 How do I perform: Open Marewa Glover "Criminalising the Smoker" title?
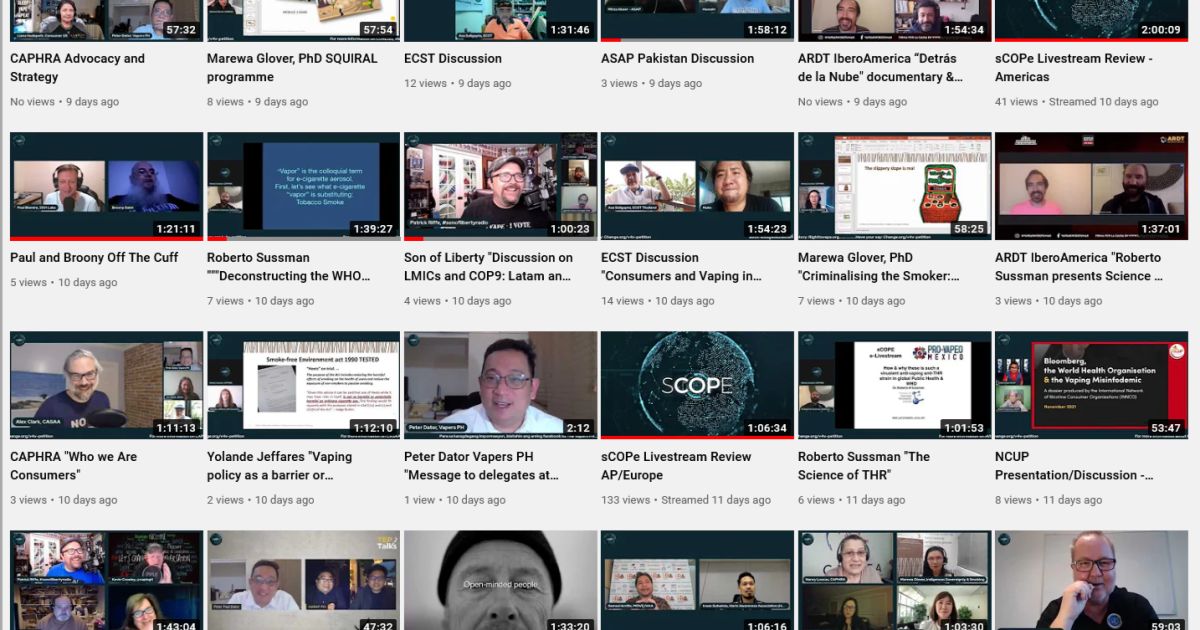(x=879, y=266)
